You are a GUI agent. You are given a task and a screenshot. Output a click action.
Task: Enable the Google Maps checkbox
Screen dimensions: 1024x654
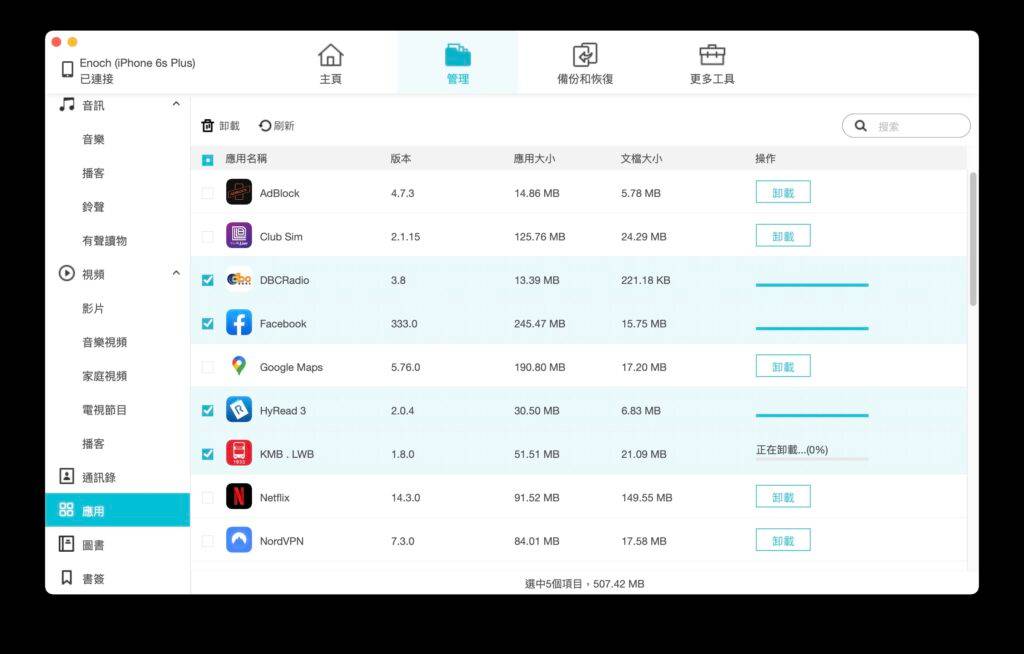tap(207, 366)
